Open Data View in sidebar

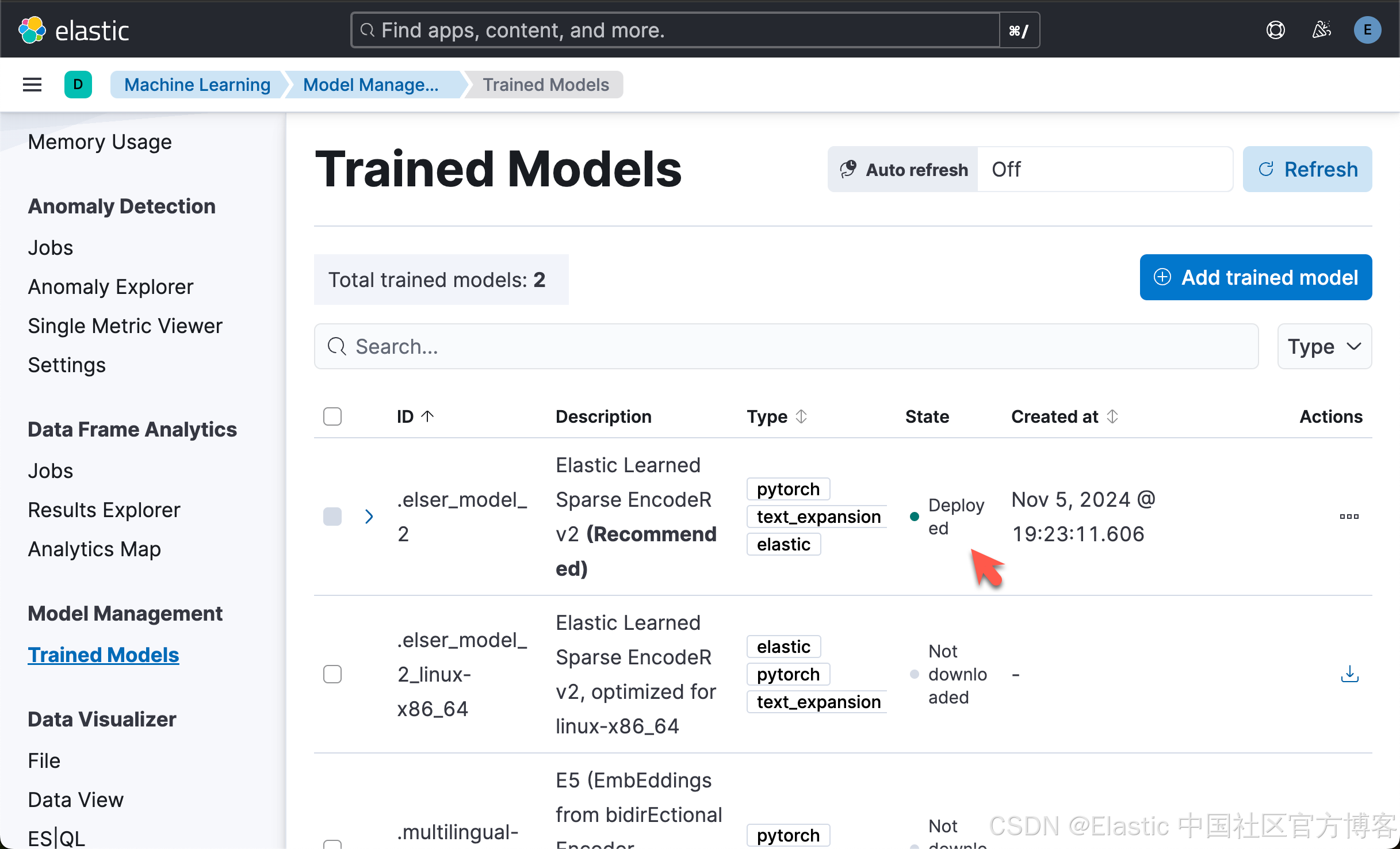[x=75, y=800]
